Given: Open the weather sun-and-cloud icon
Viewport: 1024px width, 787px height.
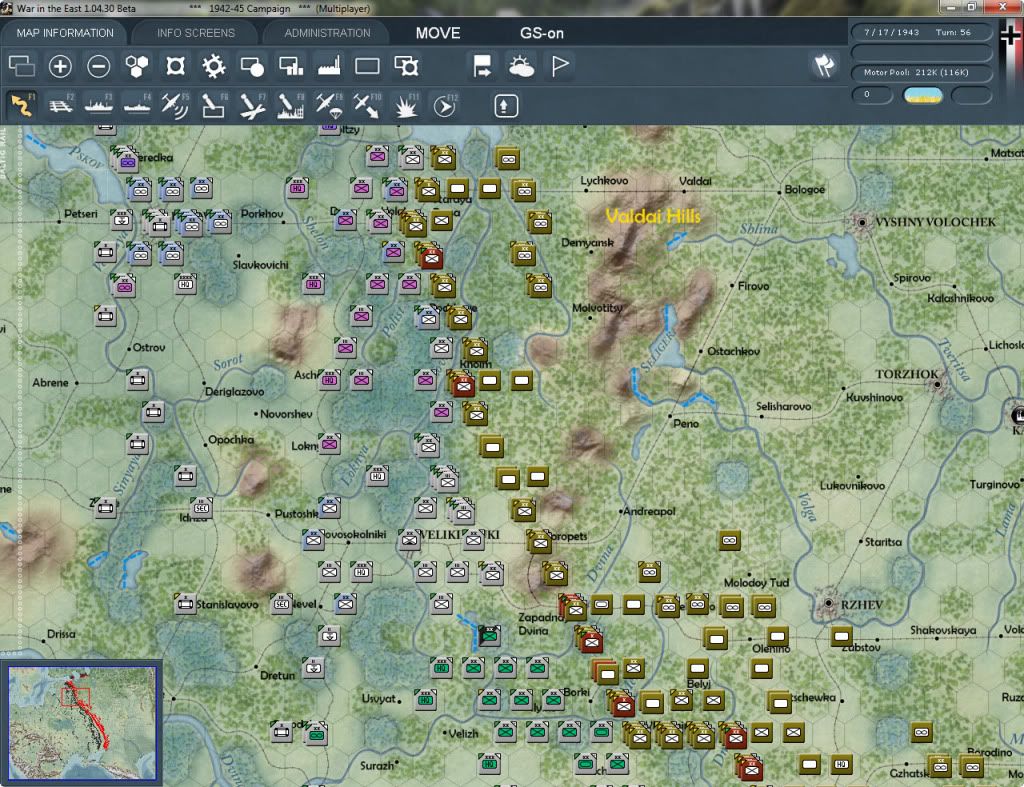Looking at the screenshot, I should [x=521, y=66].
